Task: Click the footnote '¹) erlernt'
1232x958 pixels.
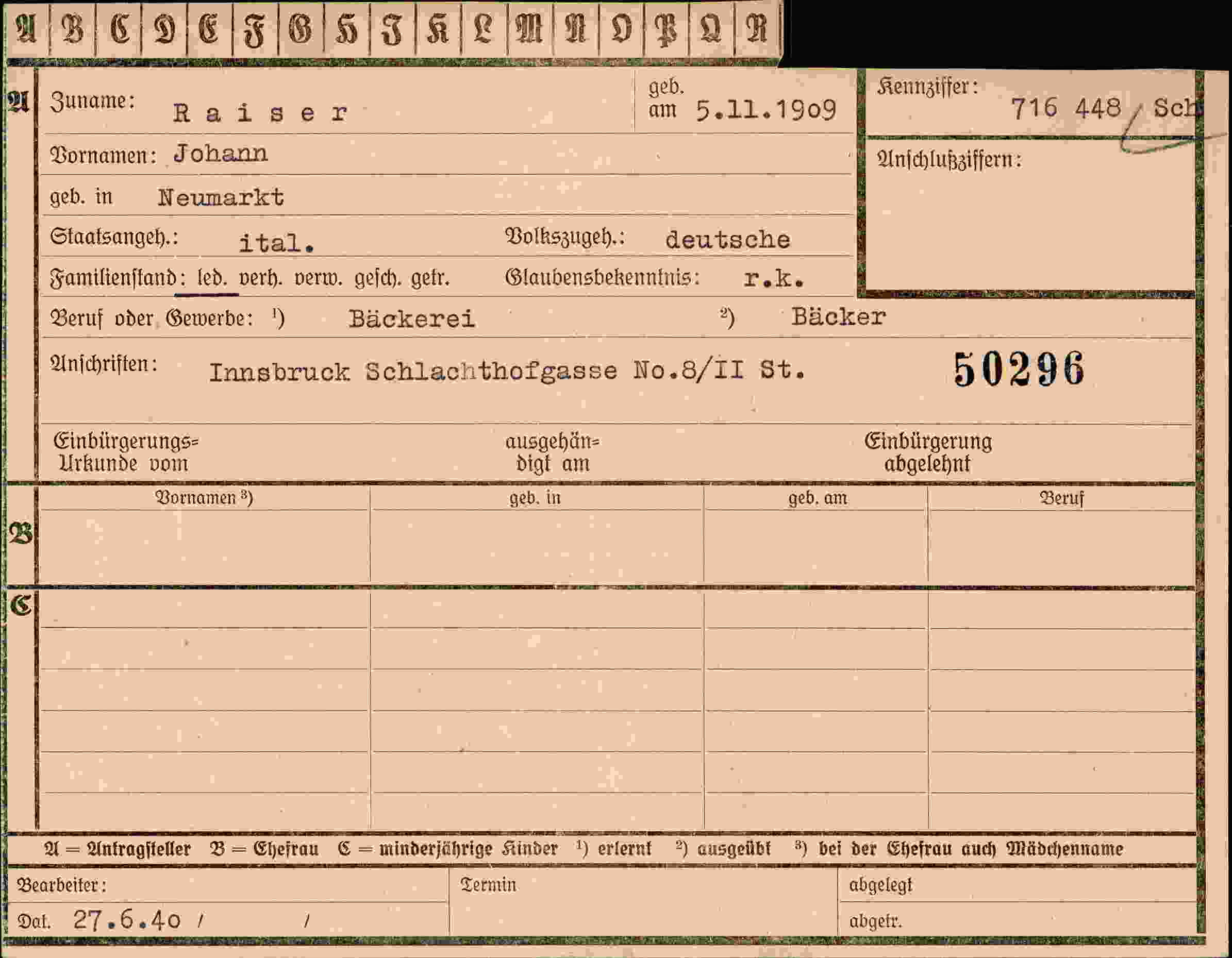Action: point(614,848)
